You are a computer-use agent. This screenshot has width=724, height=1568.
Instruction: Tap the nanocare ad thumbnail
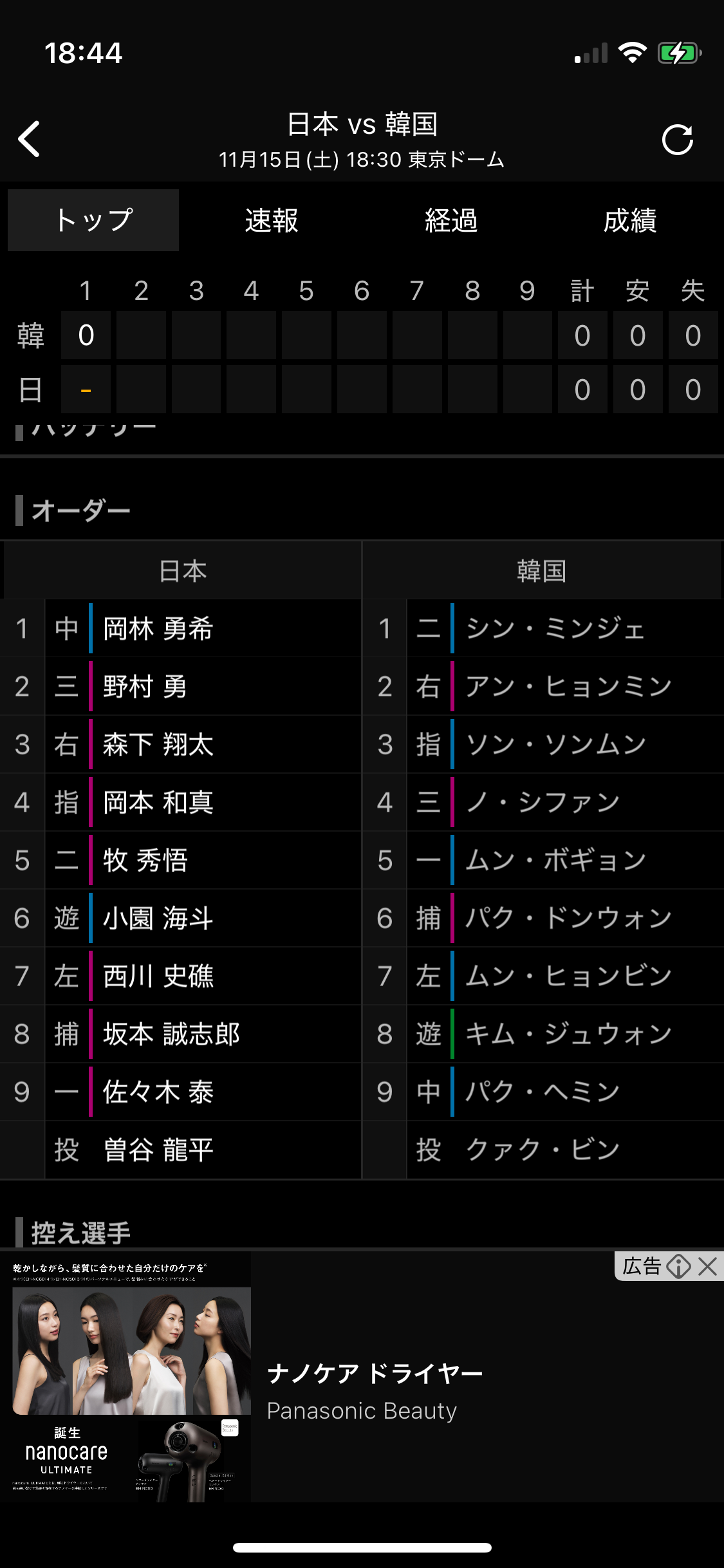131,1377
